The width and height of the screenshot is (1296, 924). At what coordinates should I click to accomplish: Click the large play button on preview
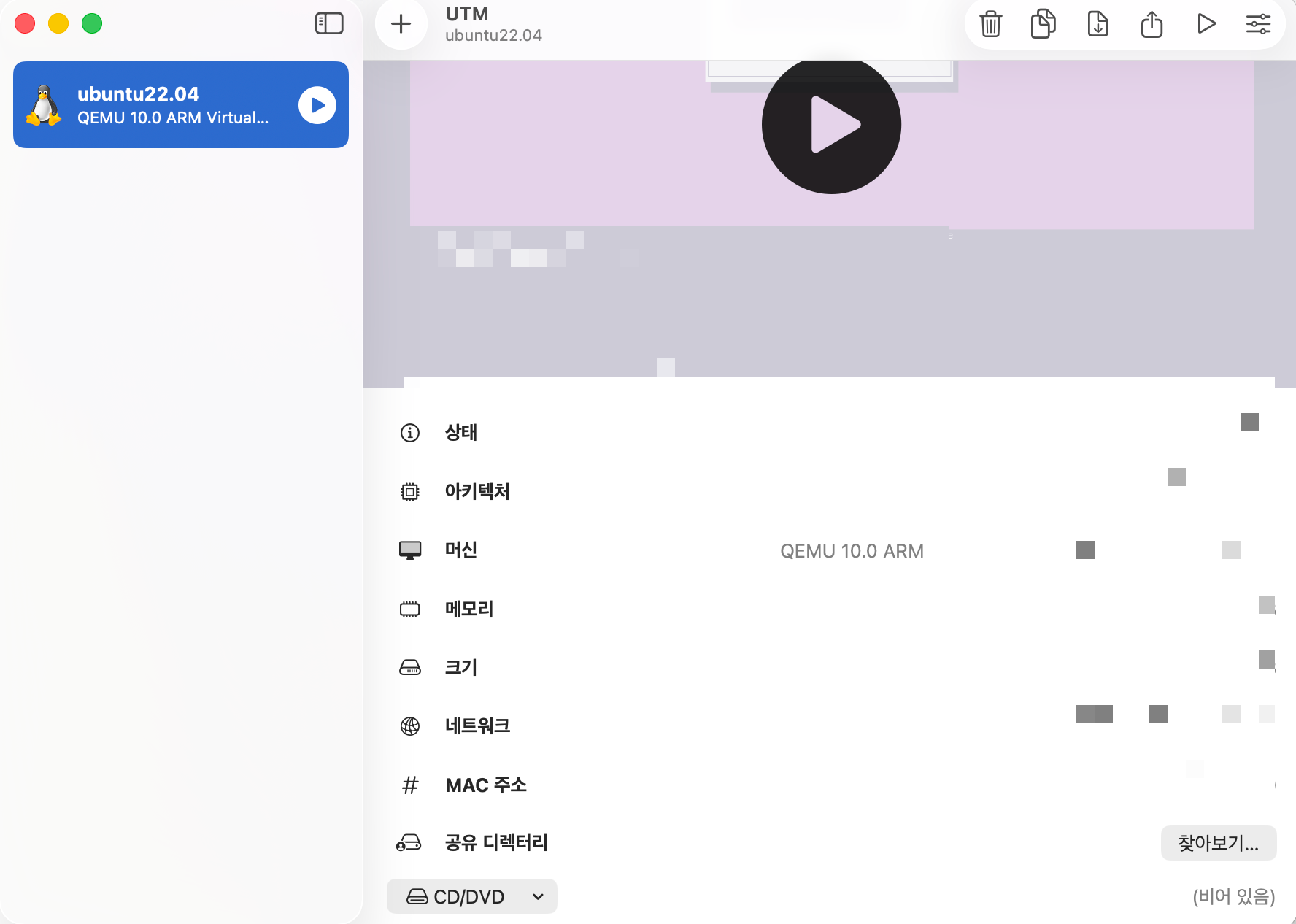click(831, 125)
